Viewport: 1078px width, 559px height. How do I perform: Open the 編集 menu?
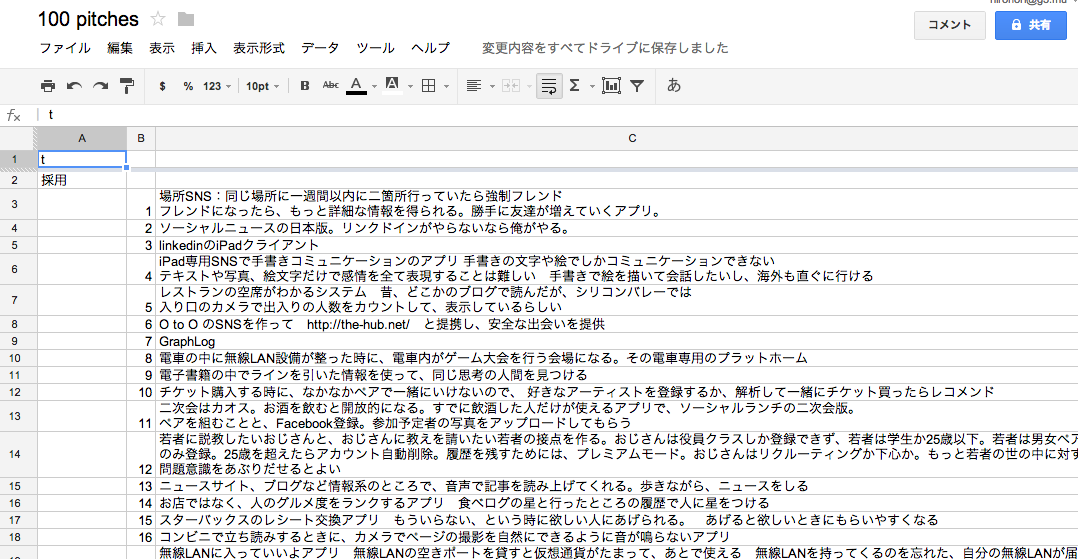click(x=120, y=48)
